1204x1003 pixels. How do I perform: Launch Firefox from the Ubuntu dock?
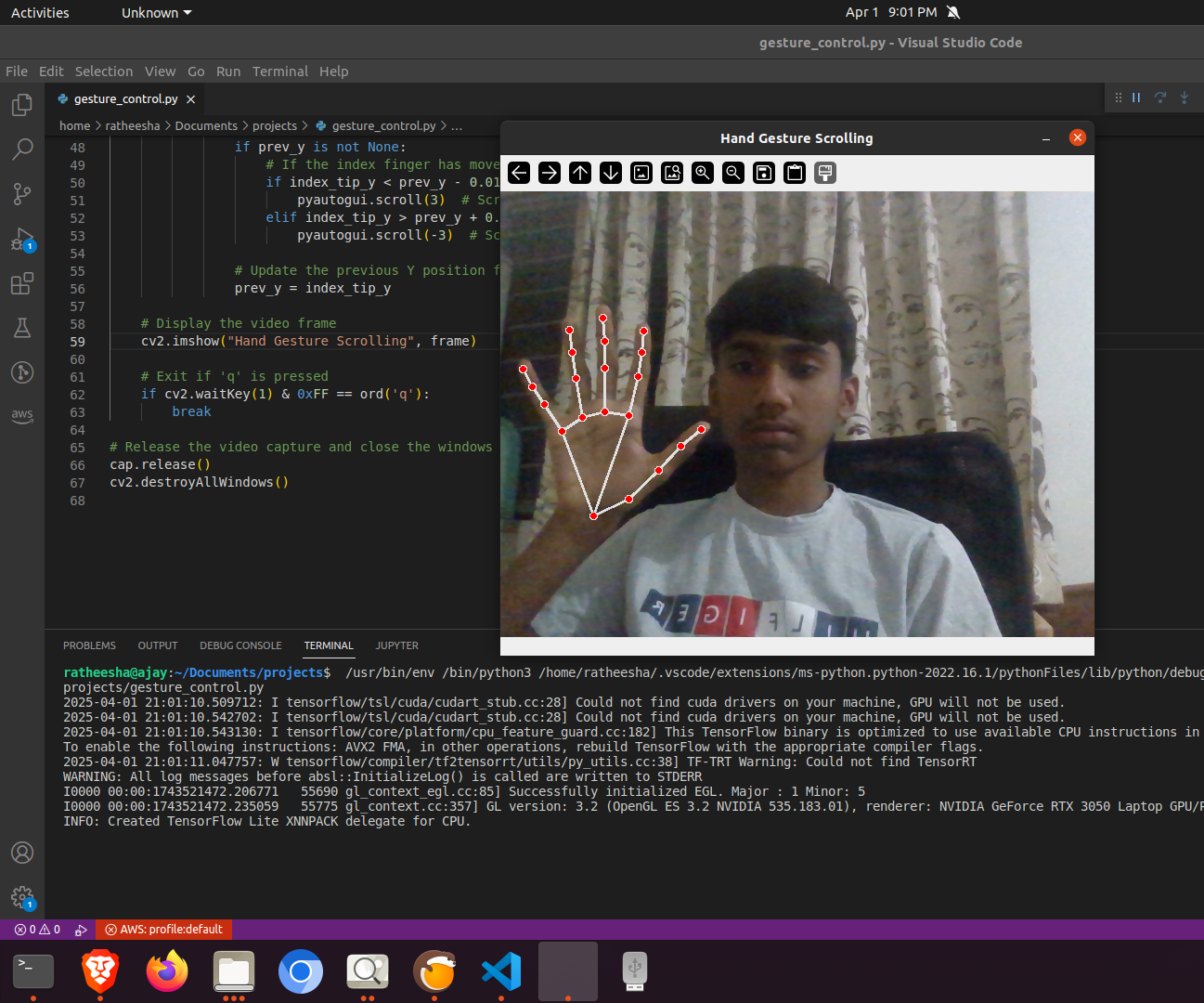click(166, 972)
